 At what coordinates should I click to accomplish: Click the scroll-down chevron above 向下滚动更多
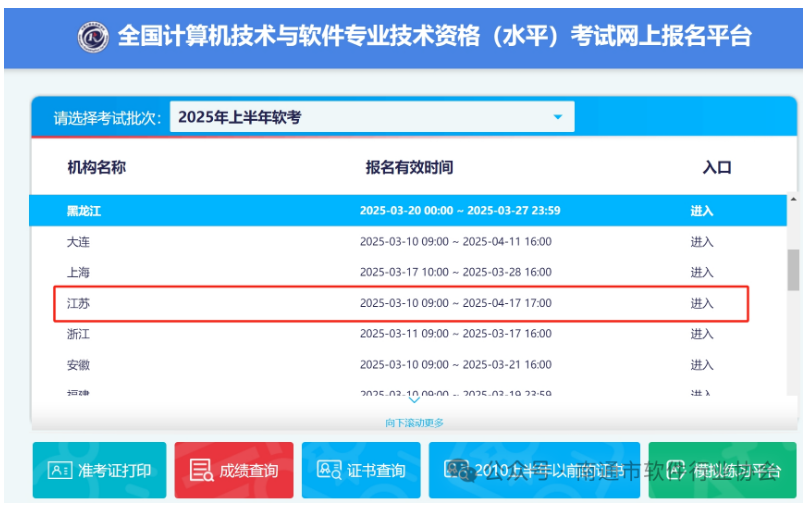(414, 401)
